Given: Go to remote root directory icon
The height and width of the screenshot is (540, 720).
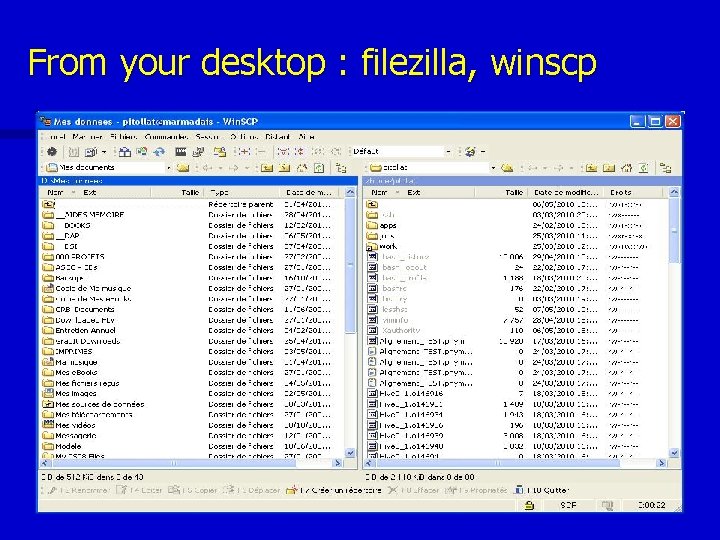Looking at the screenshot, I should [609, 168].
